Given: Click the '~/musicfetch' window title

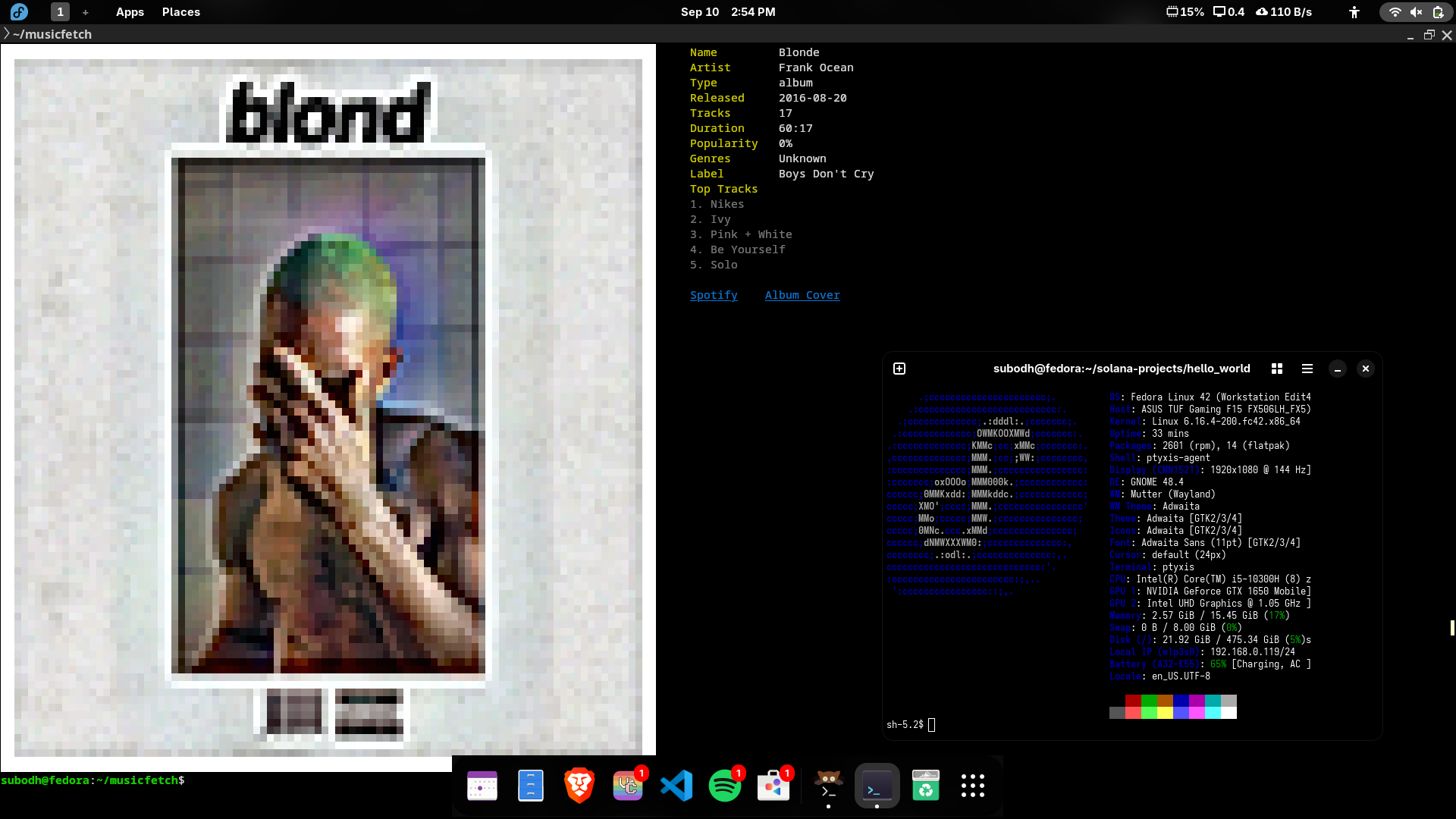Looking at the screenshot, I should (x=52, y=35).
